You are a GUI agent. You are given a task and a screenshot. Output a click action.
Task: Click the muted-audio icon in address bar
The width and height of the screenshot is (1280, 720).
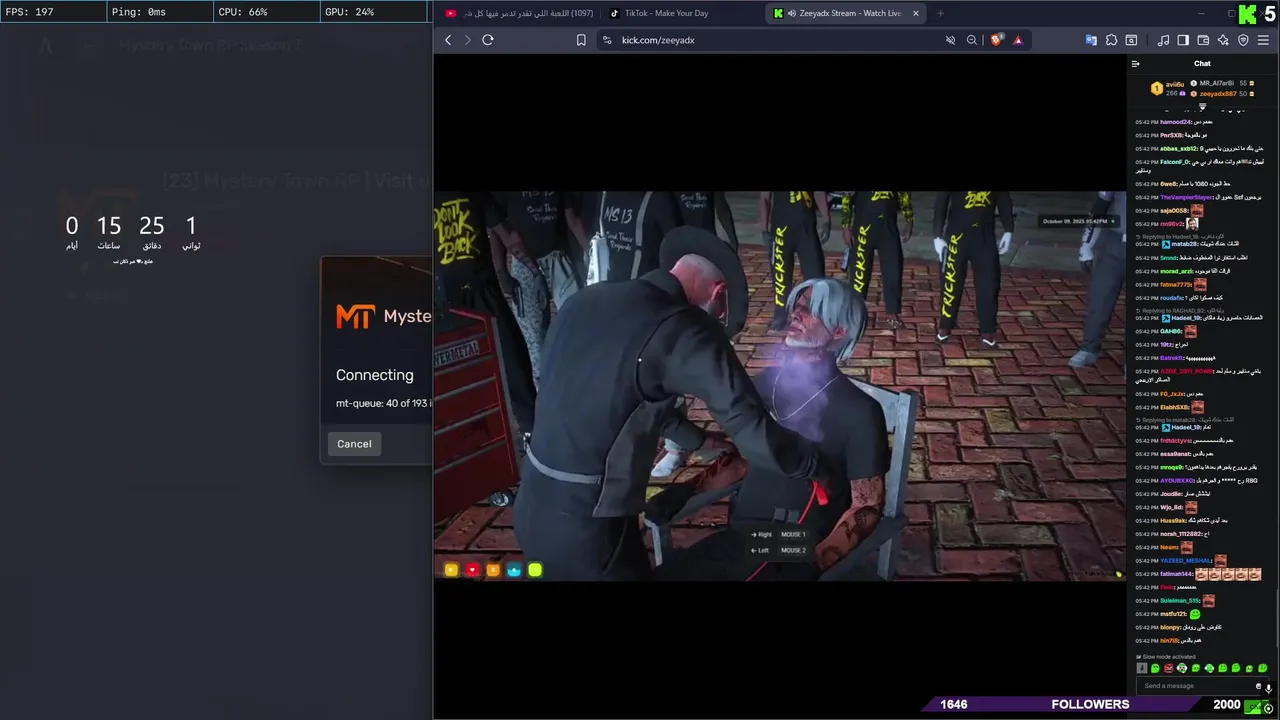[x=951, y=40]
